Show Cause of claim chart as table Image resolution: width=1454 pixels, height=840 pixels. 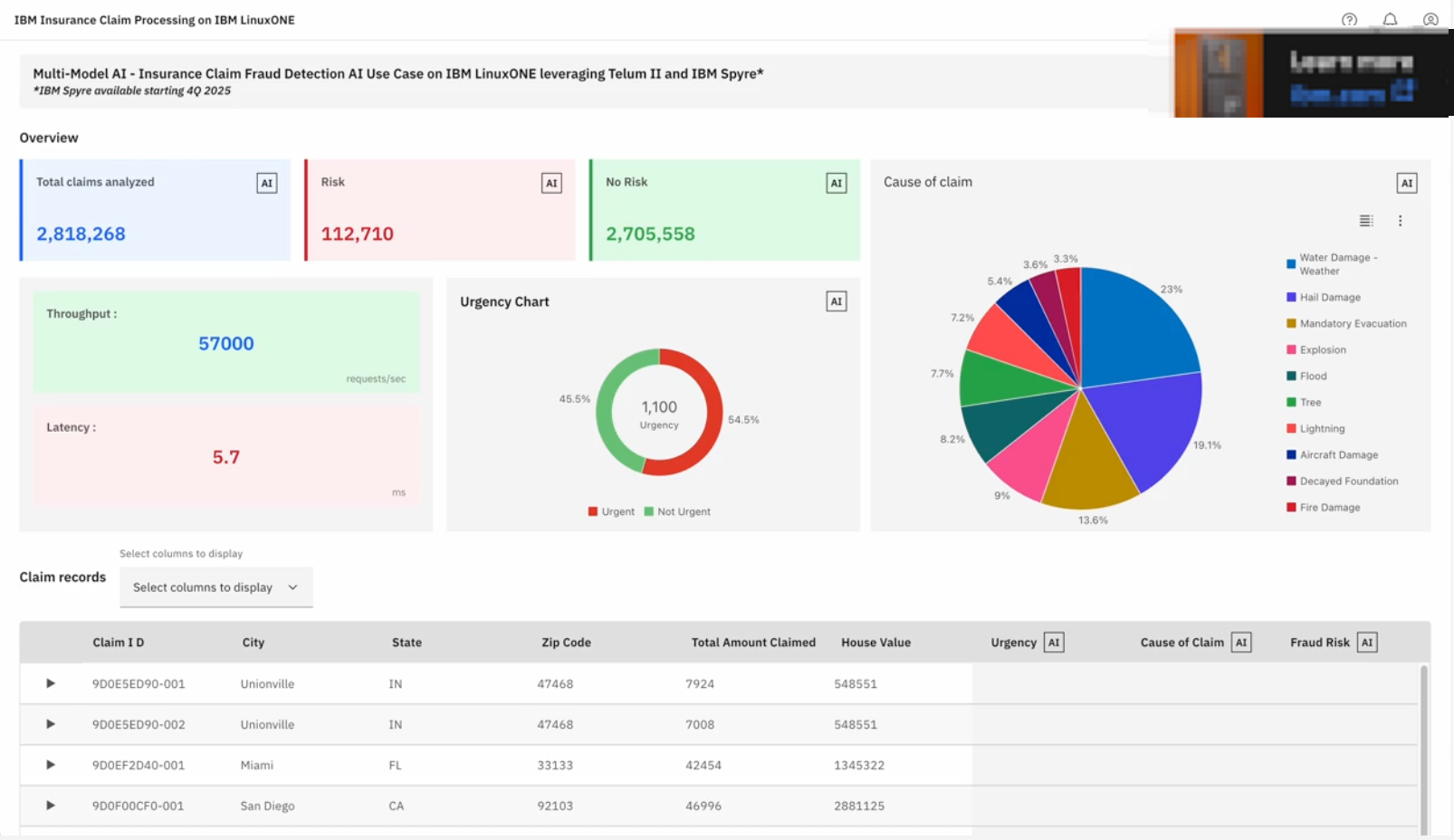(x=1366, y=221)
